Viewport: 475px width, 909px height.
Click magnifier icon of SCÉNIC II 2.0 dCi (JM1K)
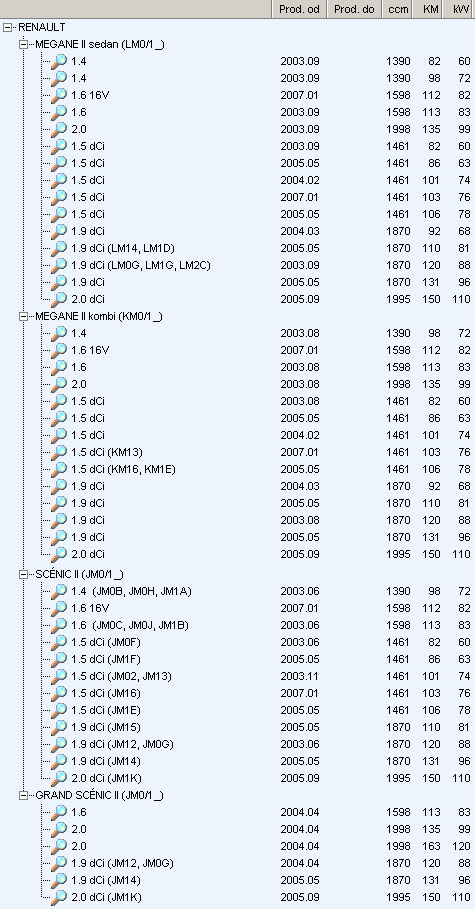coord(59,778)
